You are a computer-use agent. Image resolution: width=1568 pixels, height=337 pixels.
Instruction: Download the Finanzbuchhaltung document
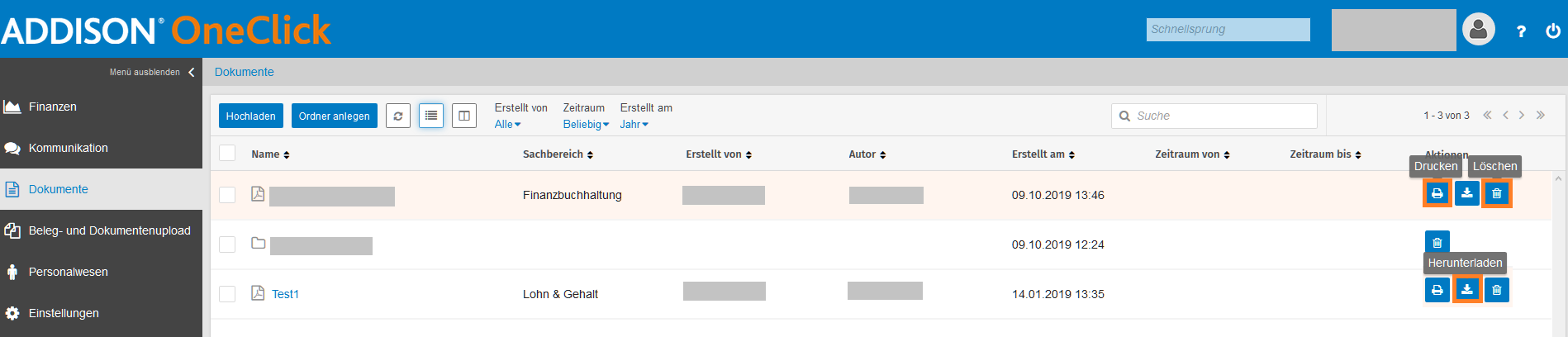(1467, 193)
